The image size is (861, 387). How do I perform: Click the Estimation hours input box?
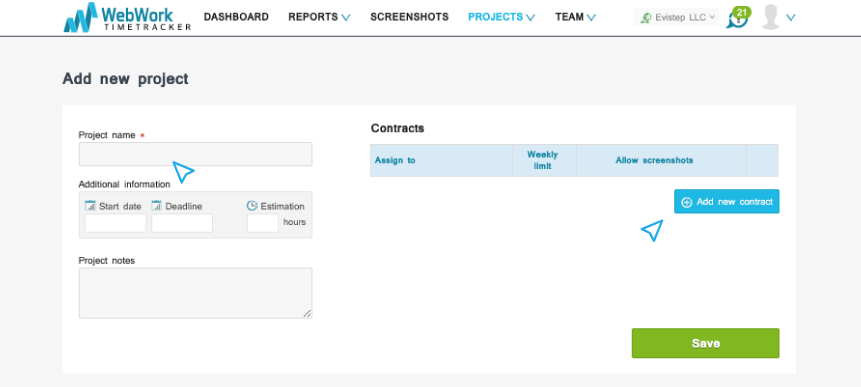[262, 223]
